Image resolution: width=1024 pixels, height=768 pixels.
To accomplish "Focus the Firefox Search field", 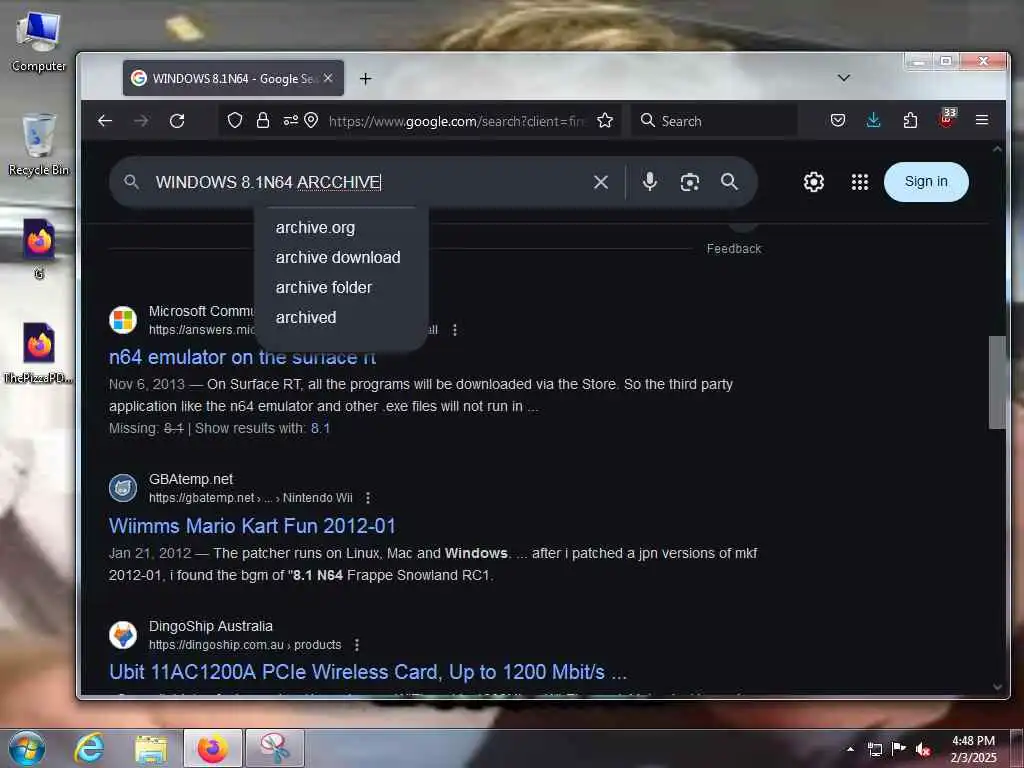I will (x=714, y=121).
